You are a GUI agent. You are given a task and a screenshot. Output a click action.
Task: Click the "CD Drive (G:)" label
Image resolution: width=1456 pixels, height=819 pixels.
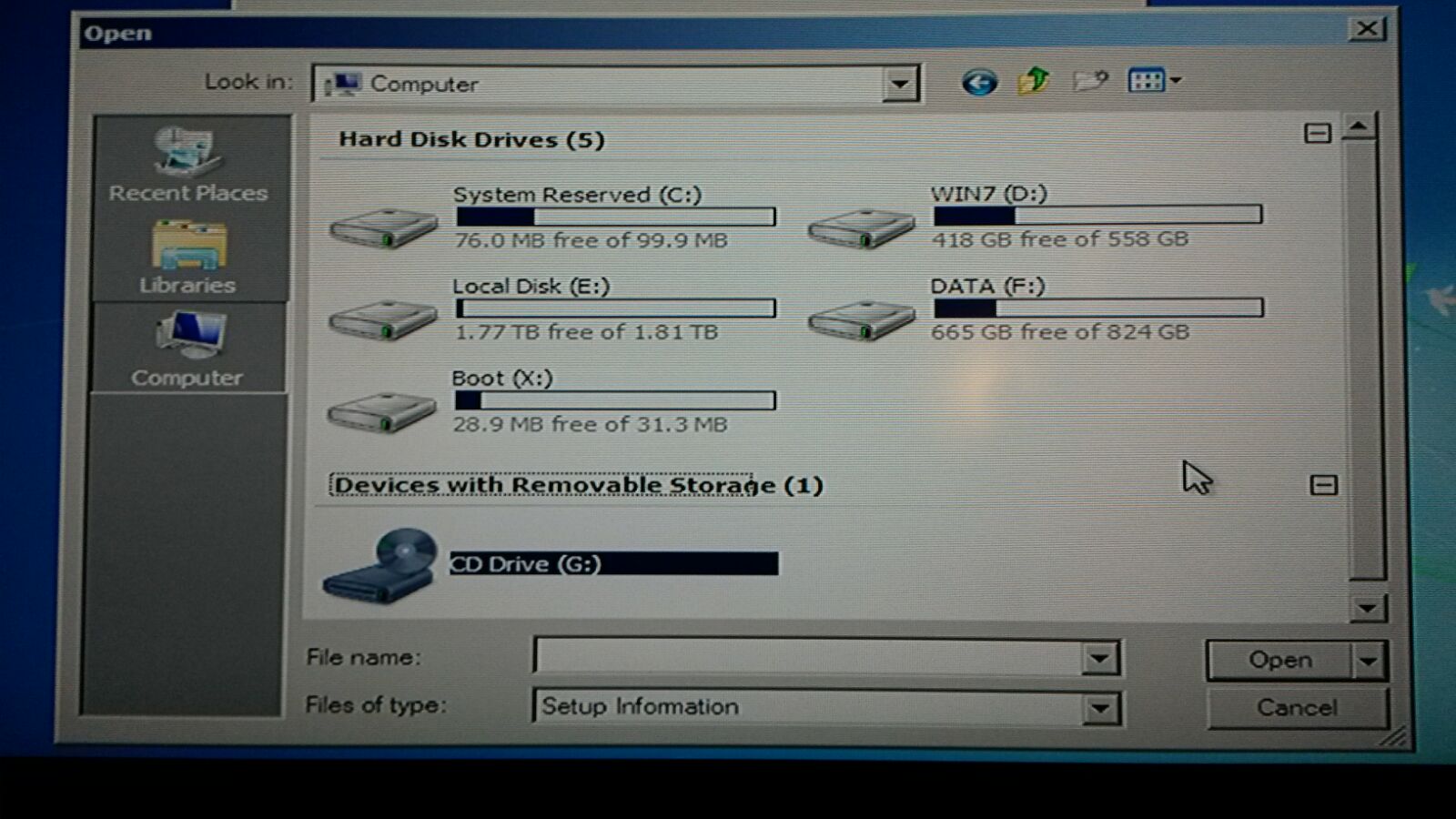coord(525,564)
